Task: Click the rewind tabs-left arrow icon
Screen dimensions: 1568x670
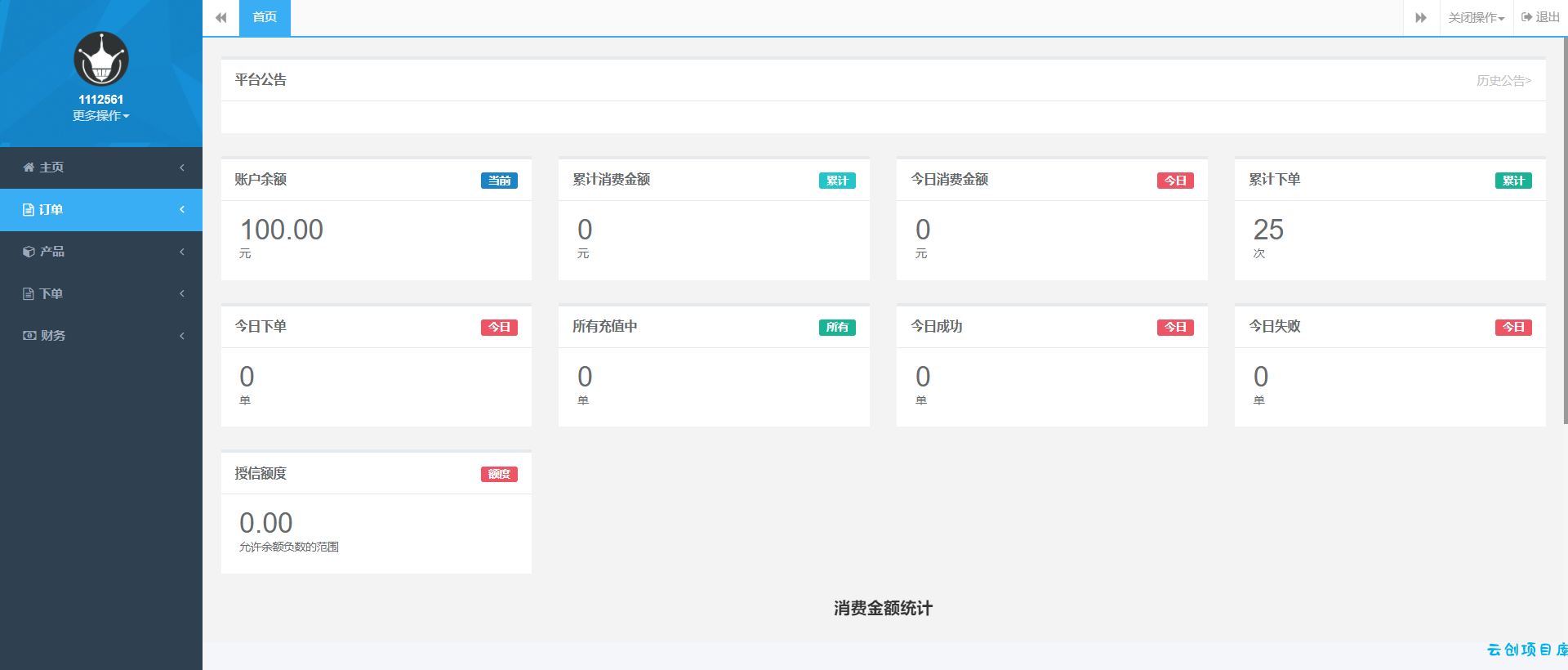Action: pyautogui.click(x=220, y=17)
